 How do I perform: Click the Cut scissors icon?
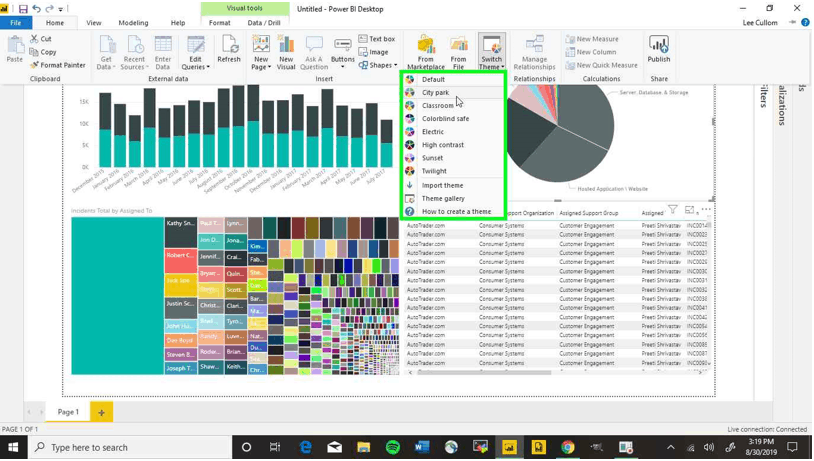(34, 38)
